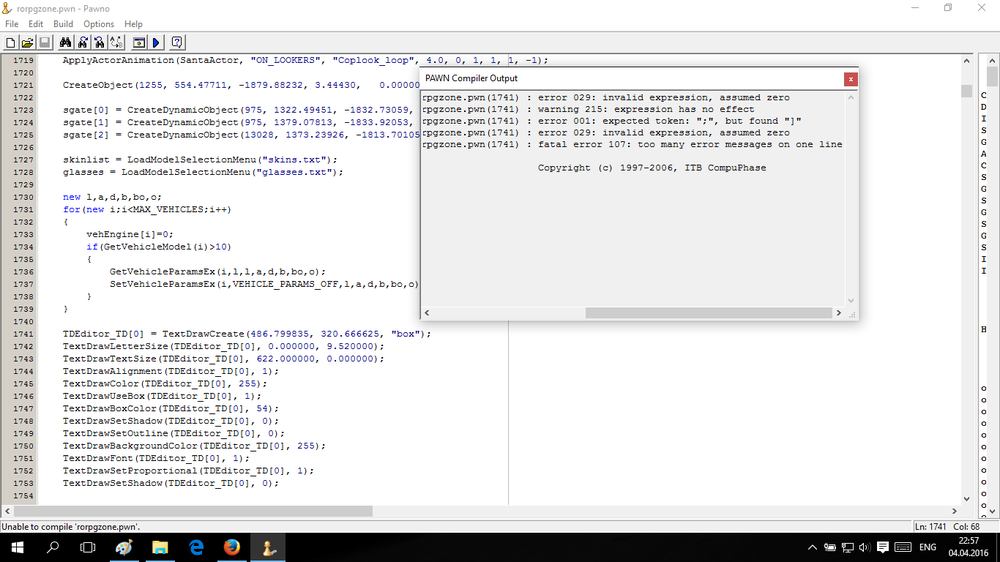Click line 1719 ApplyActorAnimation statement
This screenshot has width=1000, height=562.
click(x=305, y=60)
